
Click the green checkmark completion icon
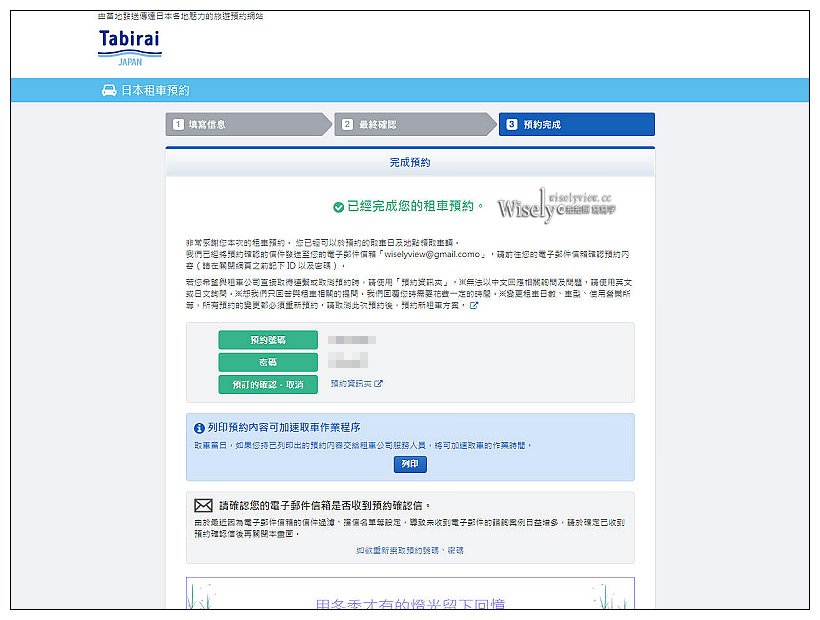[338, 207]
